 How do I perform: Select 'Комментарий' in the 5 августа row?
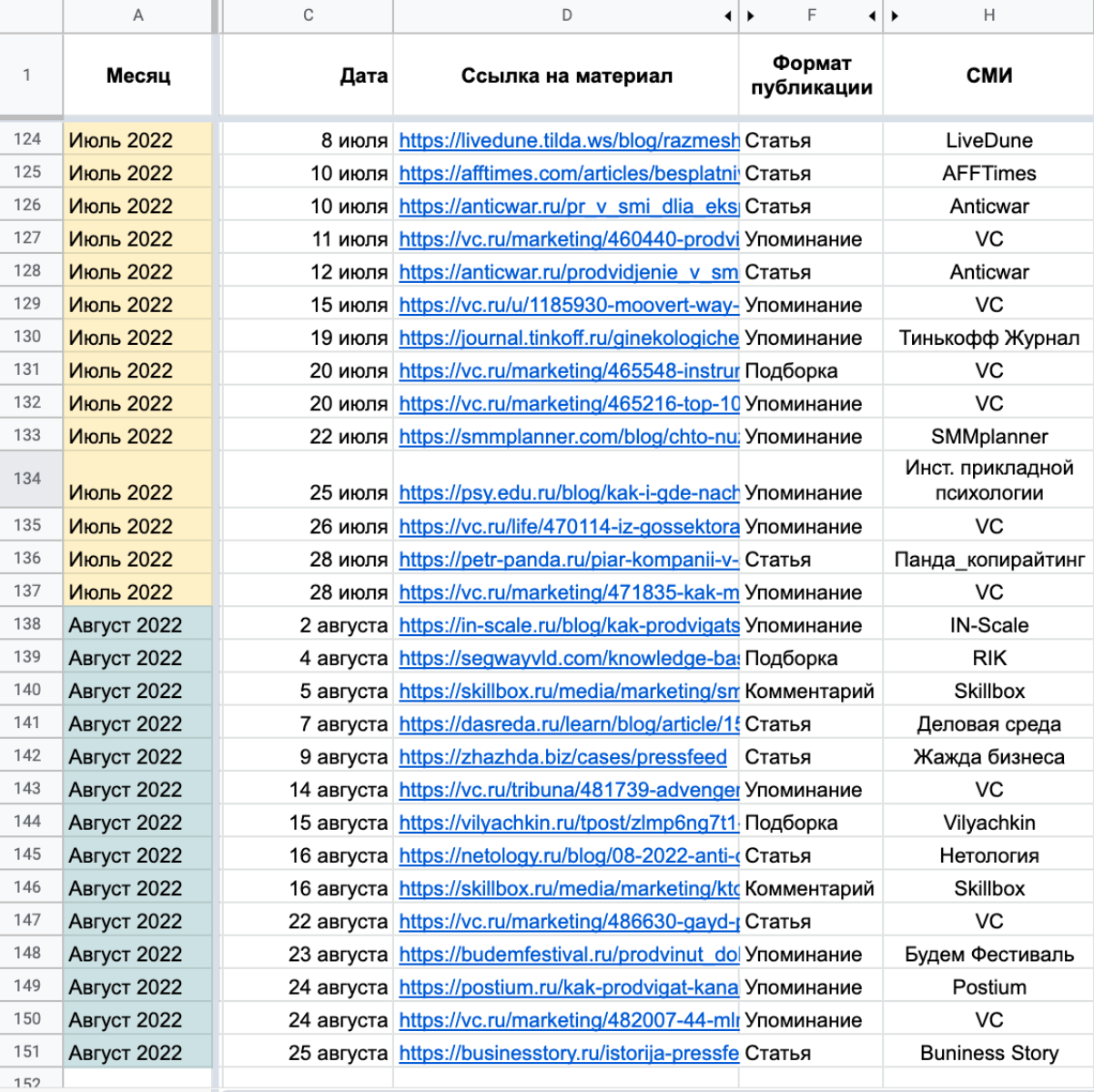[x=811, y=692]
